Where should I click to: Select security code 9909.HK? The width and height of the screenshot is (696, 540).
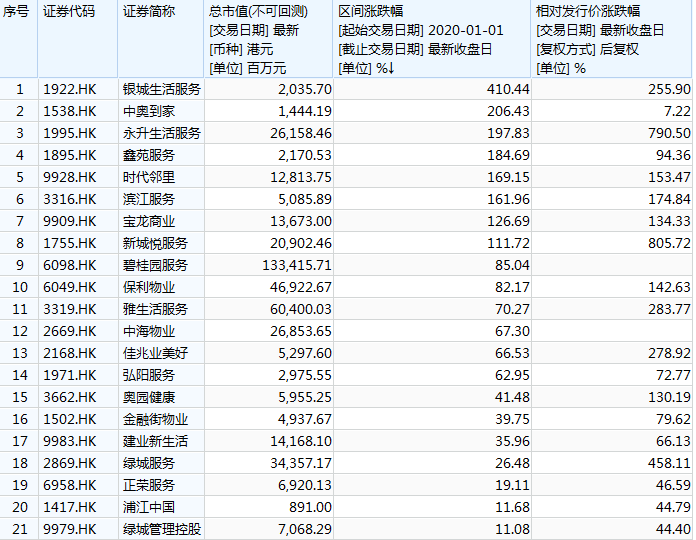click(x=70, y=221)
